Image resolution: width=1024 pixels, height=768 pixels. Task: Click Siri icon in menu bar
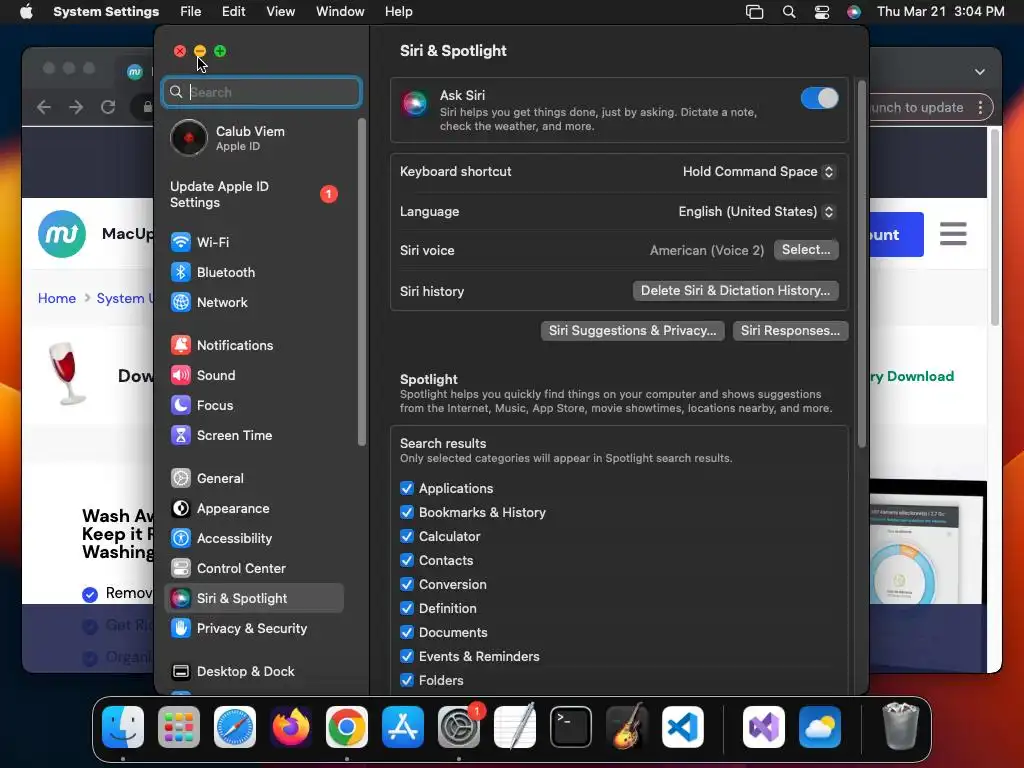(854, 12)
